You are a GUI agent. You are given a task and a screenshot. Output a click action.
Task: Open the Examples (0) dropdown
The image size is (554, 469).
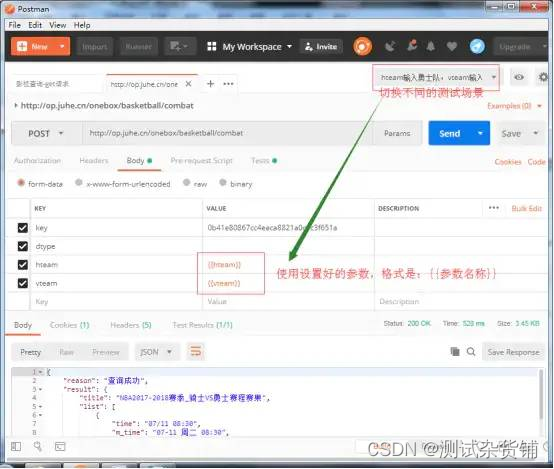[514, 106]
